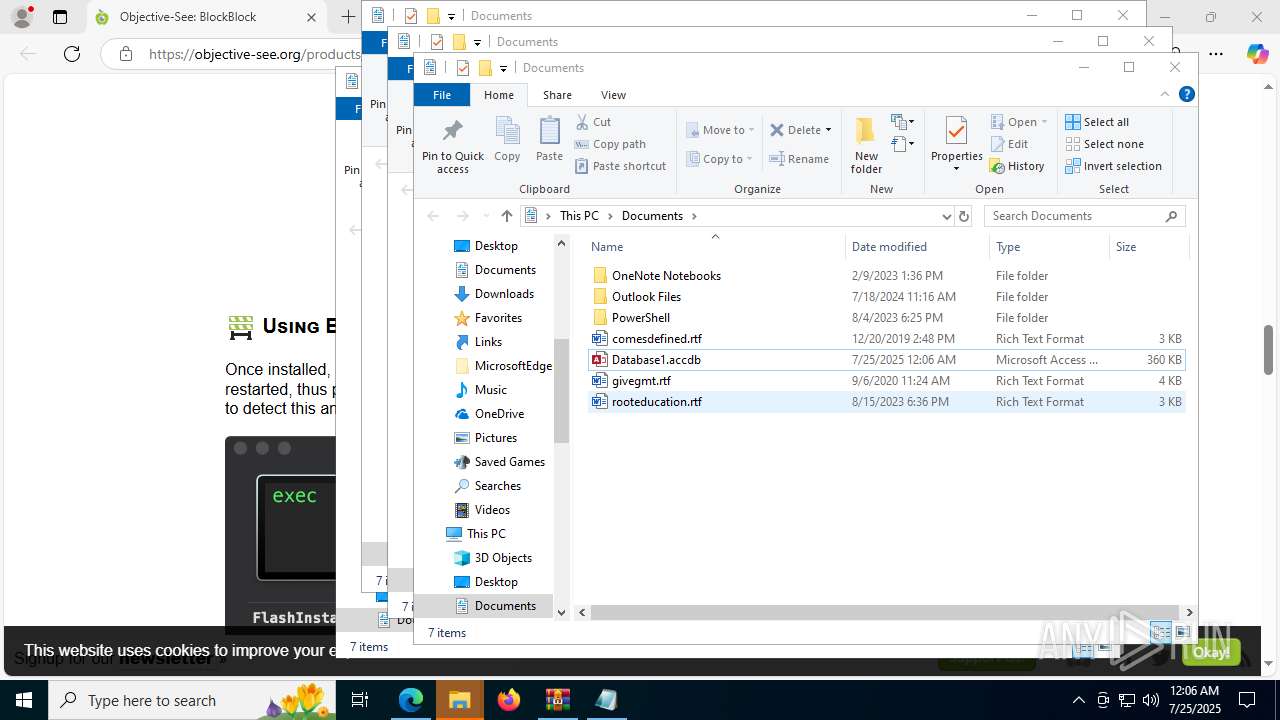The width and height of the screenshot is (1280, 720).
Task: Click the Up one level arrow
Action: tap(507, 216)
